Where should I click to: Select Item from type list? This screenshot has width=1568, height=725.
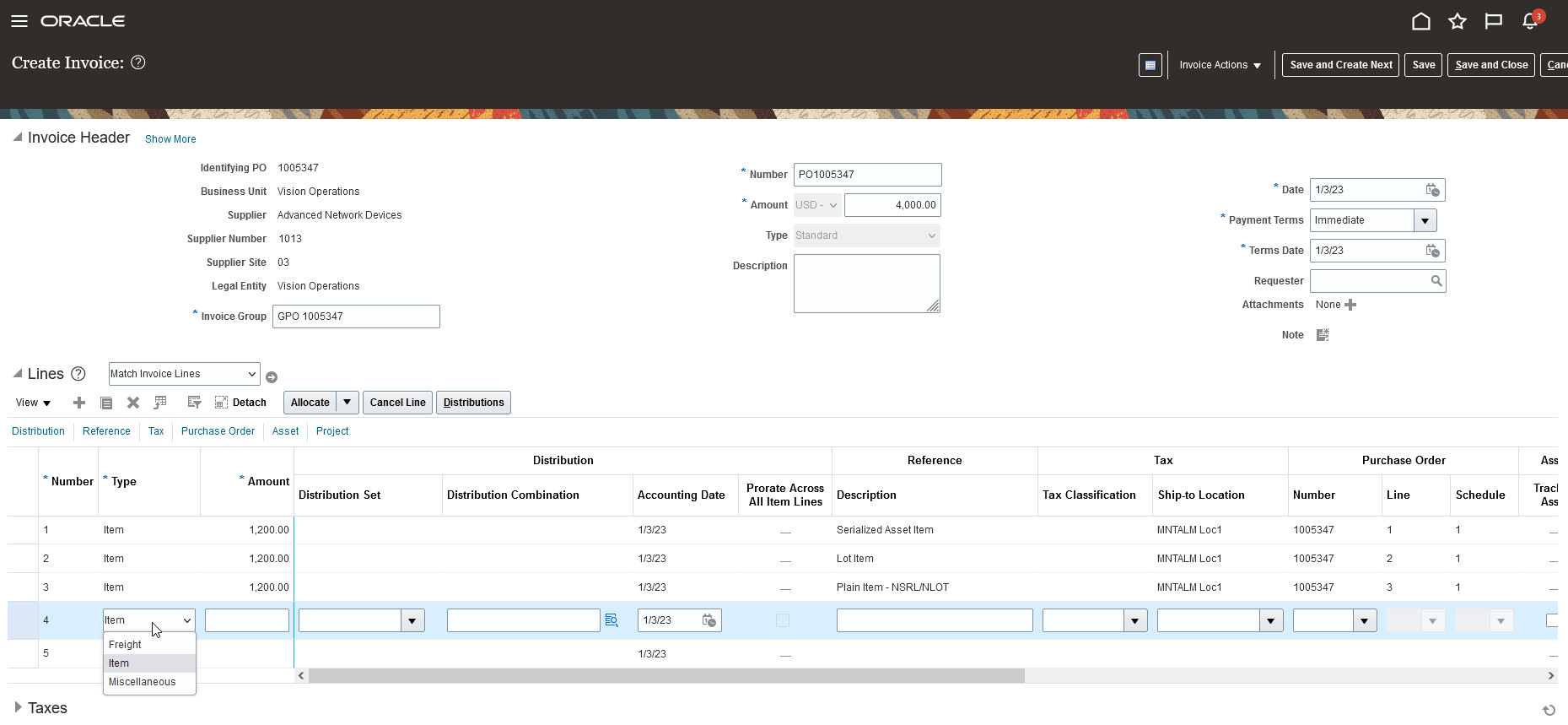click(149, 663)
